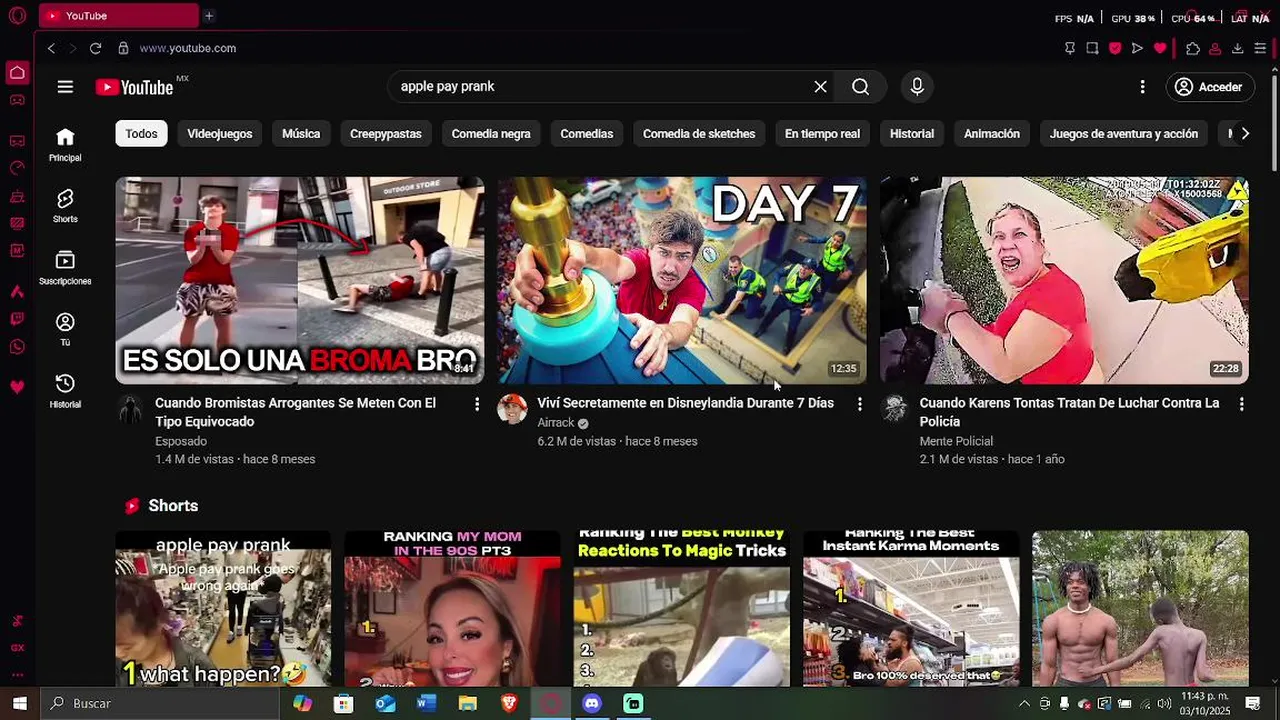
Task: Select the Juegos de aventura y acción chip
Action: 1124,134
